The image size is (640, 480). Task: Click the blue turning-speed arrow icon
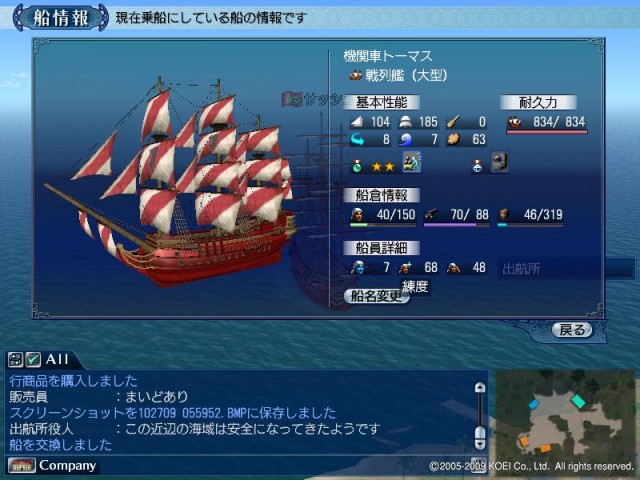[x=357, y=140]
